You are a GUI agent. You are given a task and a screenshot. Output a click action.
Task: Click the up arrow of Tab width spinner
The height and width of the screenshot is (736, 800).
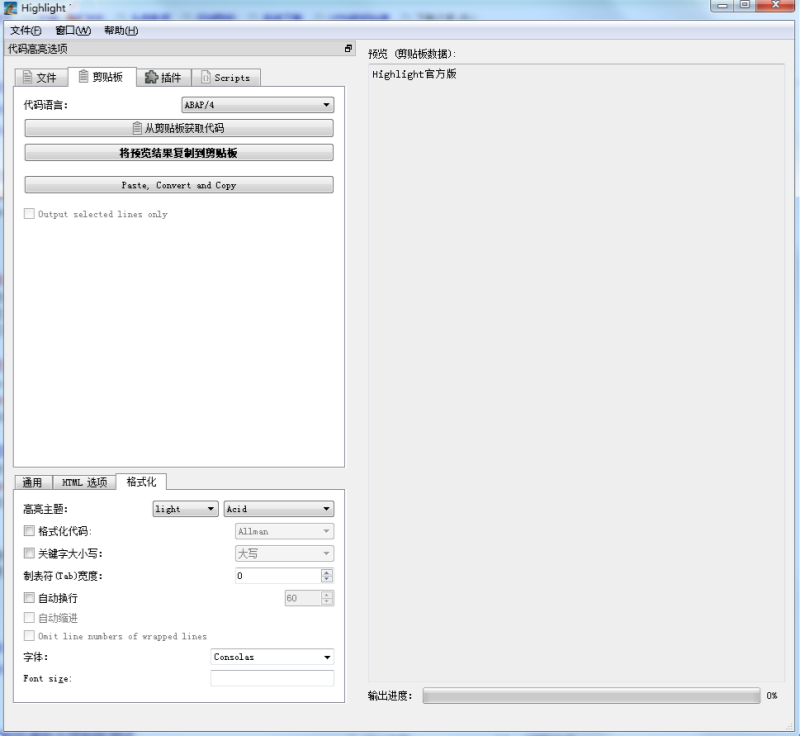[327, 572]
